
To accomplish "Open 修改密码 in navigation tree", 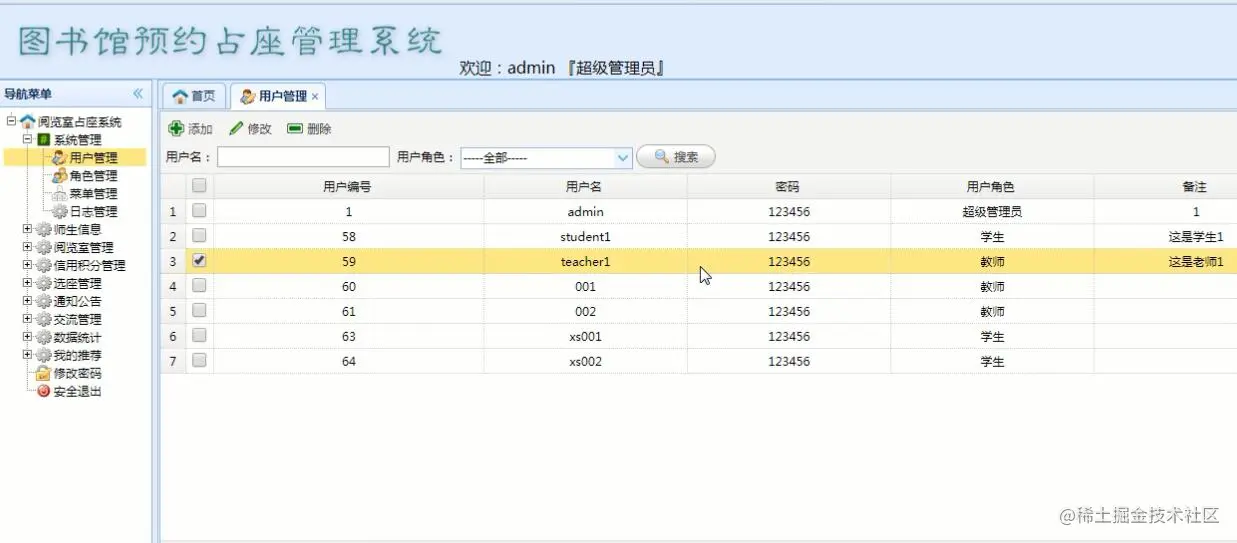I will pos(77,374).
